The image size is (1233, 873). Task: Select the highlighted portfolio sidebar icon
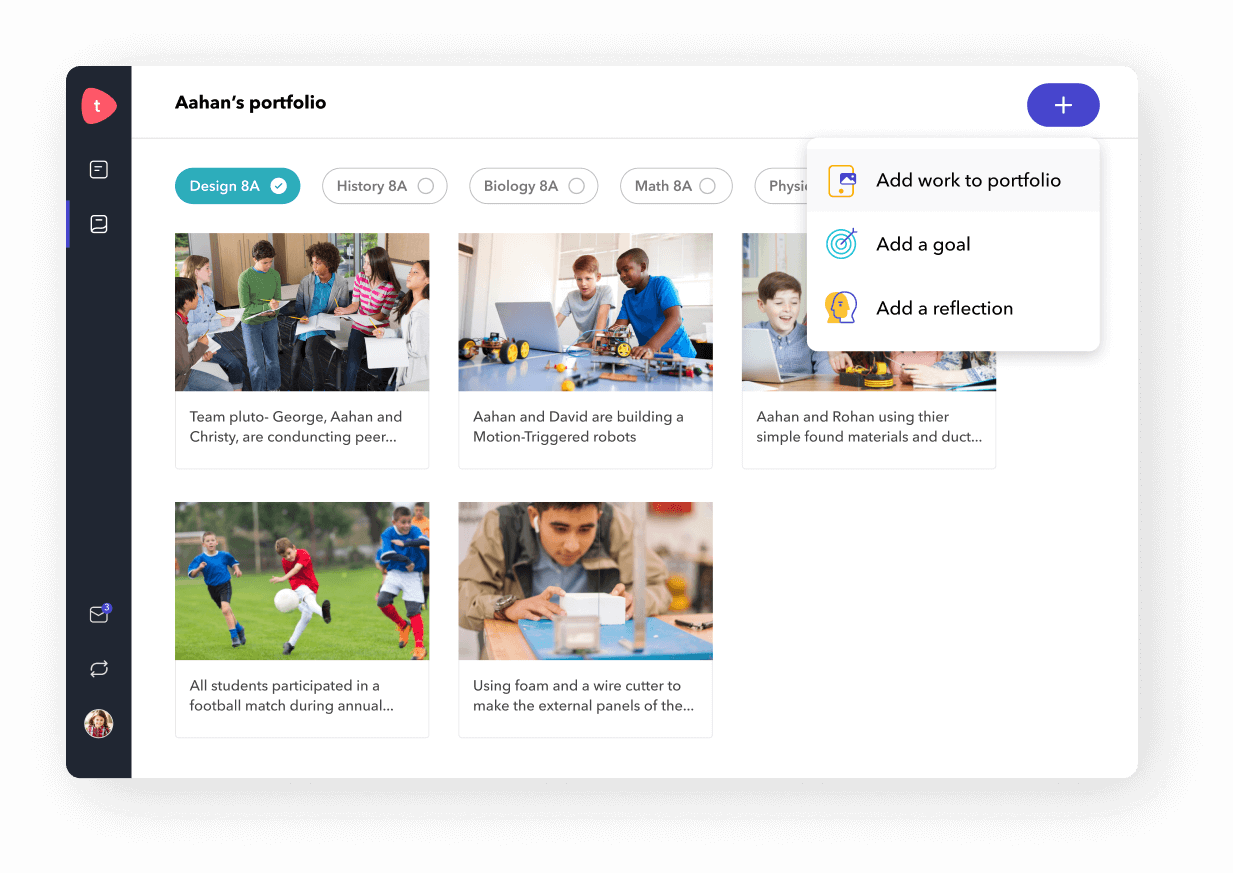(99, 224)
